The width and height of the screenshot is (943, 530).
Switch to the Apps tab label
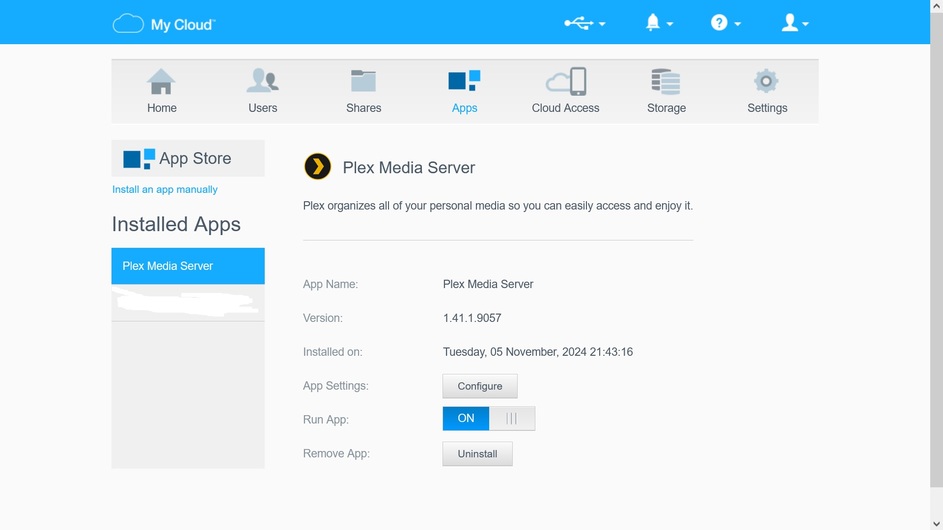point(464,108)
